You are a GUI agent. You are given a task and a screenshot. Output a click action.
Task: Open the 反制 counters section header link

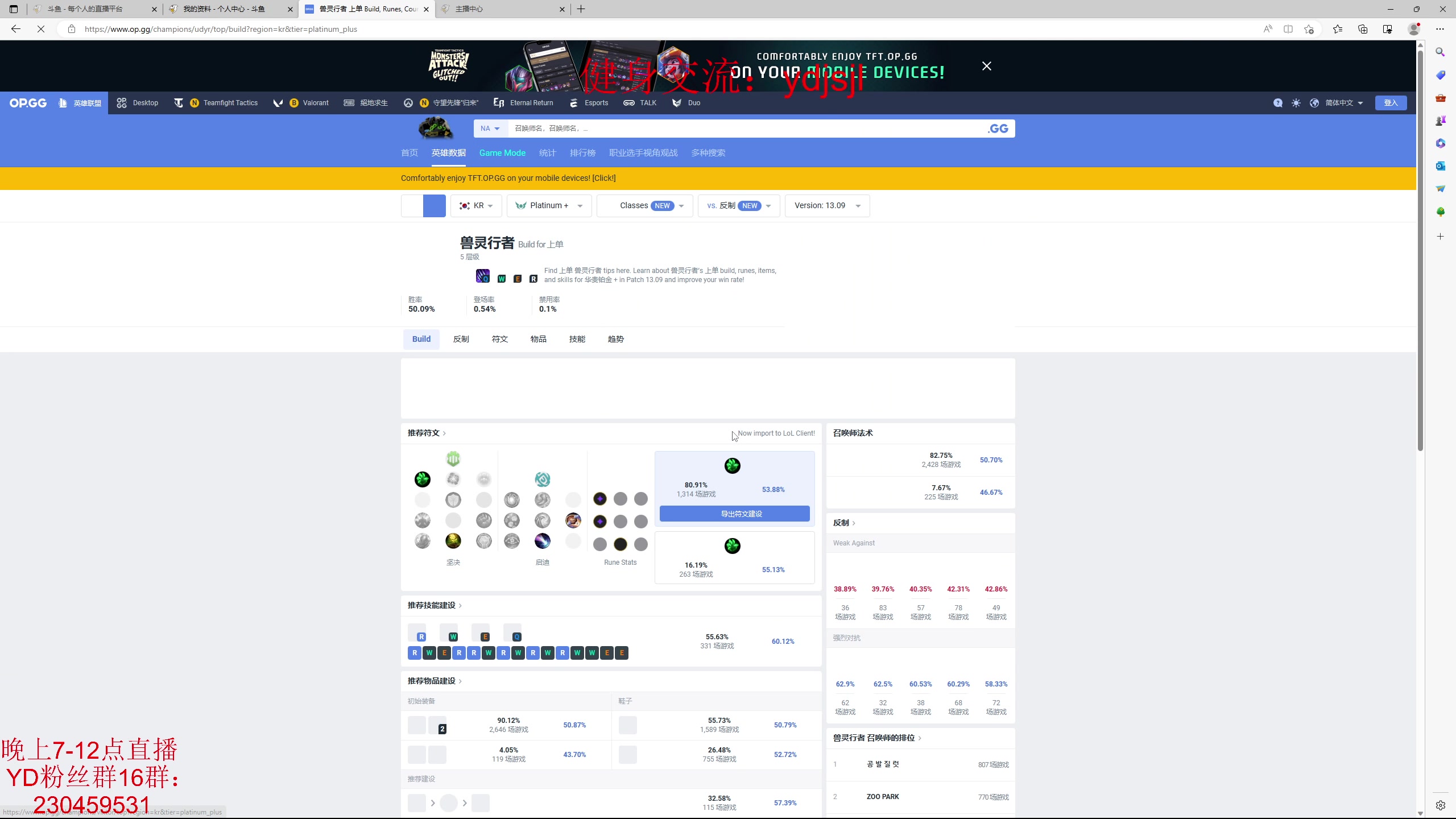(844, 523)
